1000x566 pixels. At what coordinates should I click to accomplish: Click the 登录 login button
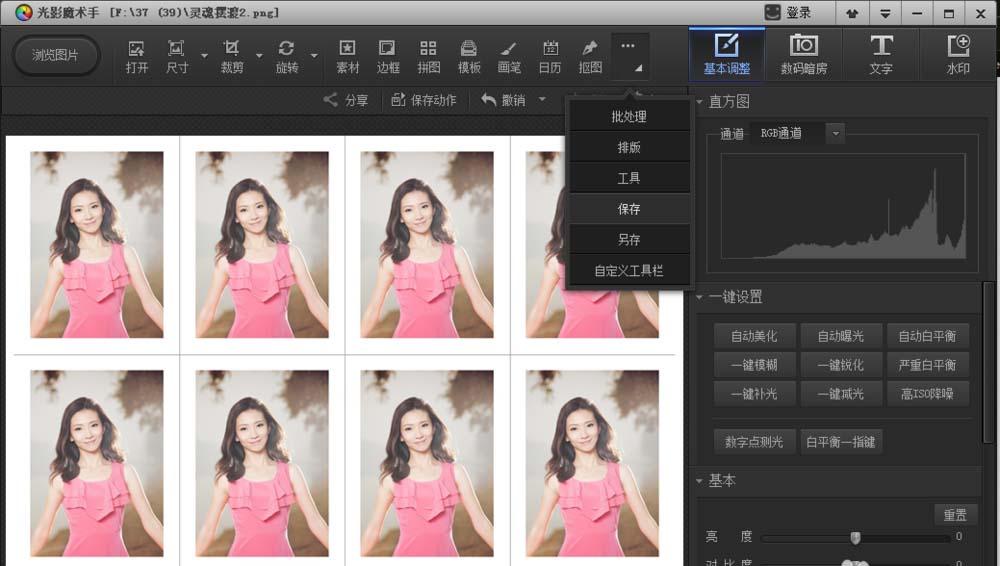tap(788, 13)
